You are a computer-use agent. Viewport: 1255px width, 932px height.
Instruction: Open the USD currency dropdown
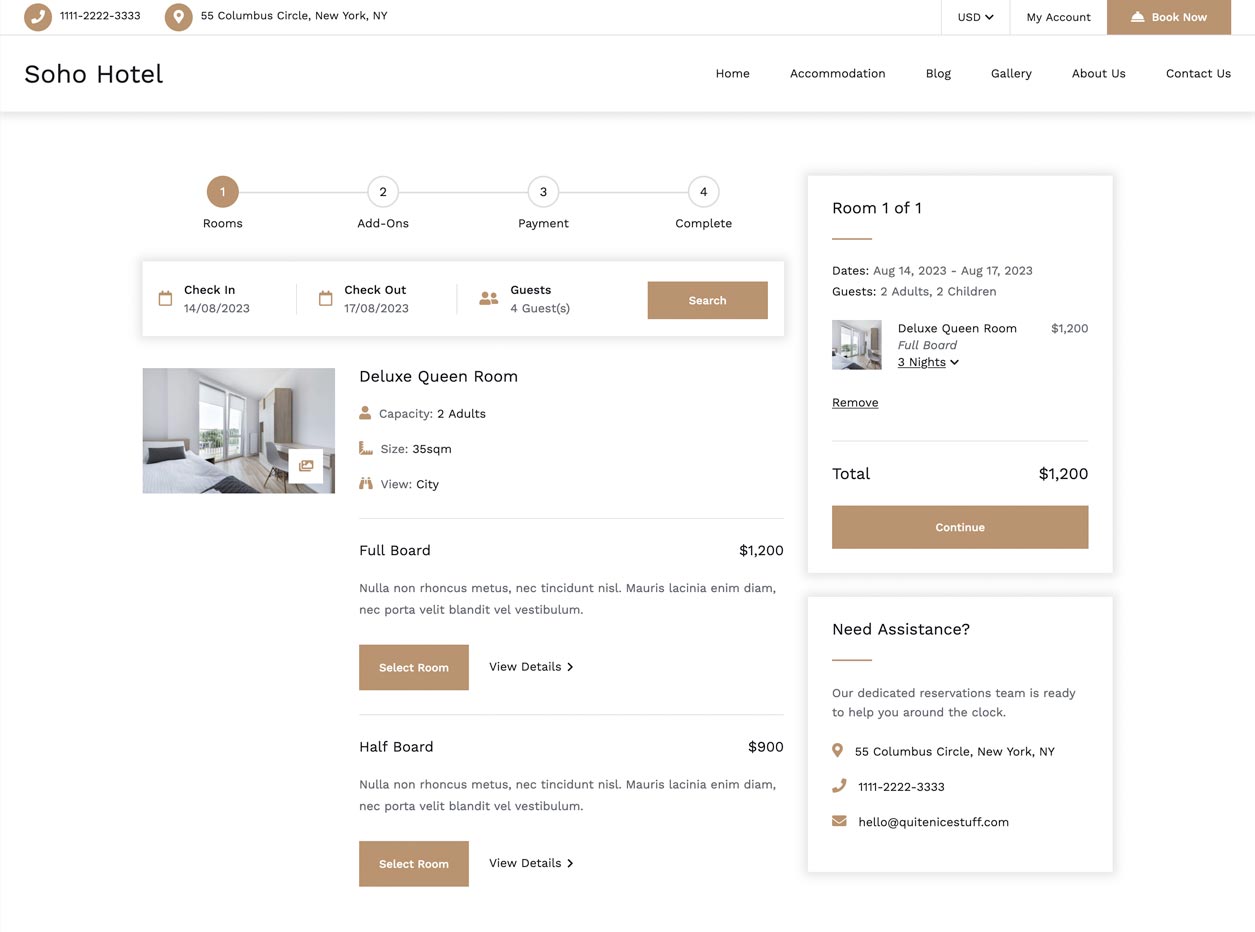(x=975, y=17)
